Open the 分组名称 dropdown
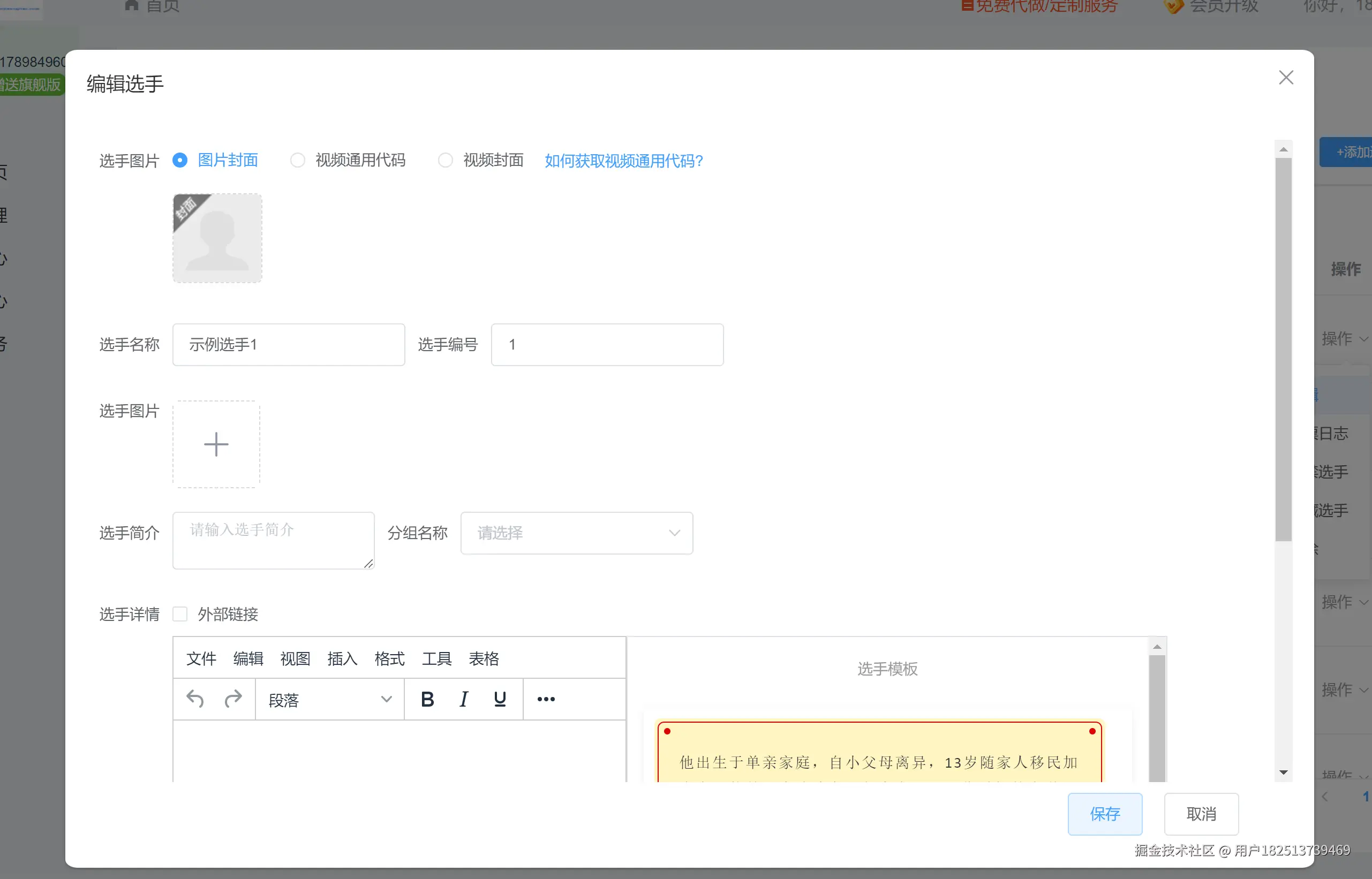The height and width of the screenshot is (879, 1372). (x=577, y=533)
